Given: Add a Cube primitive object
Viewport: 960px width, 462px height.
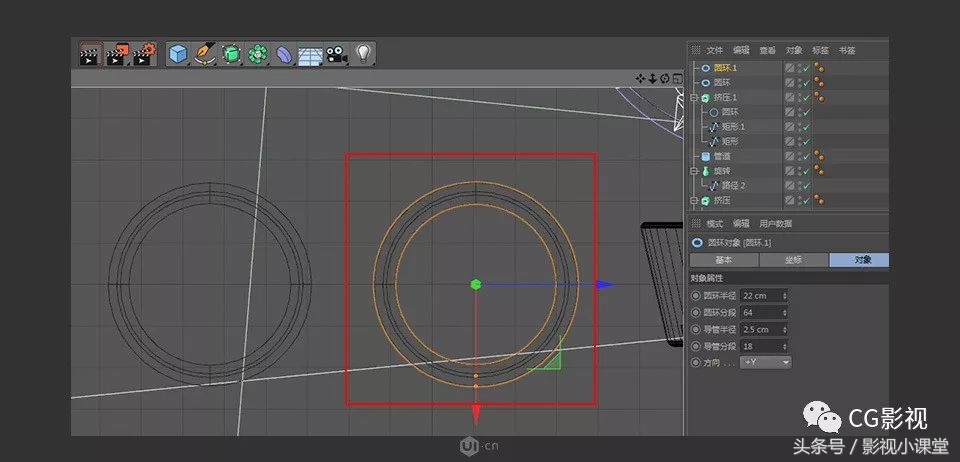Looking at the screenshot, I should coord(178,54).
